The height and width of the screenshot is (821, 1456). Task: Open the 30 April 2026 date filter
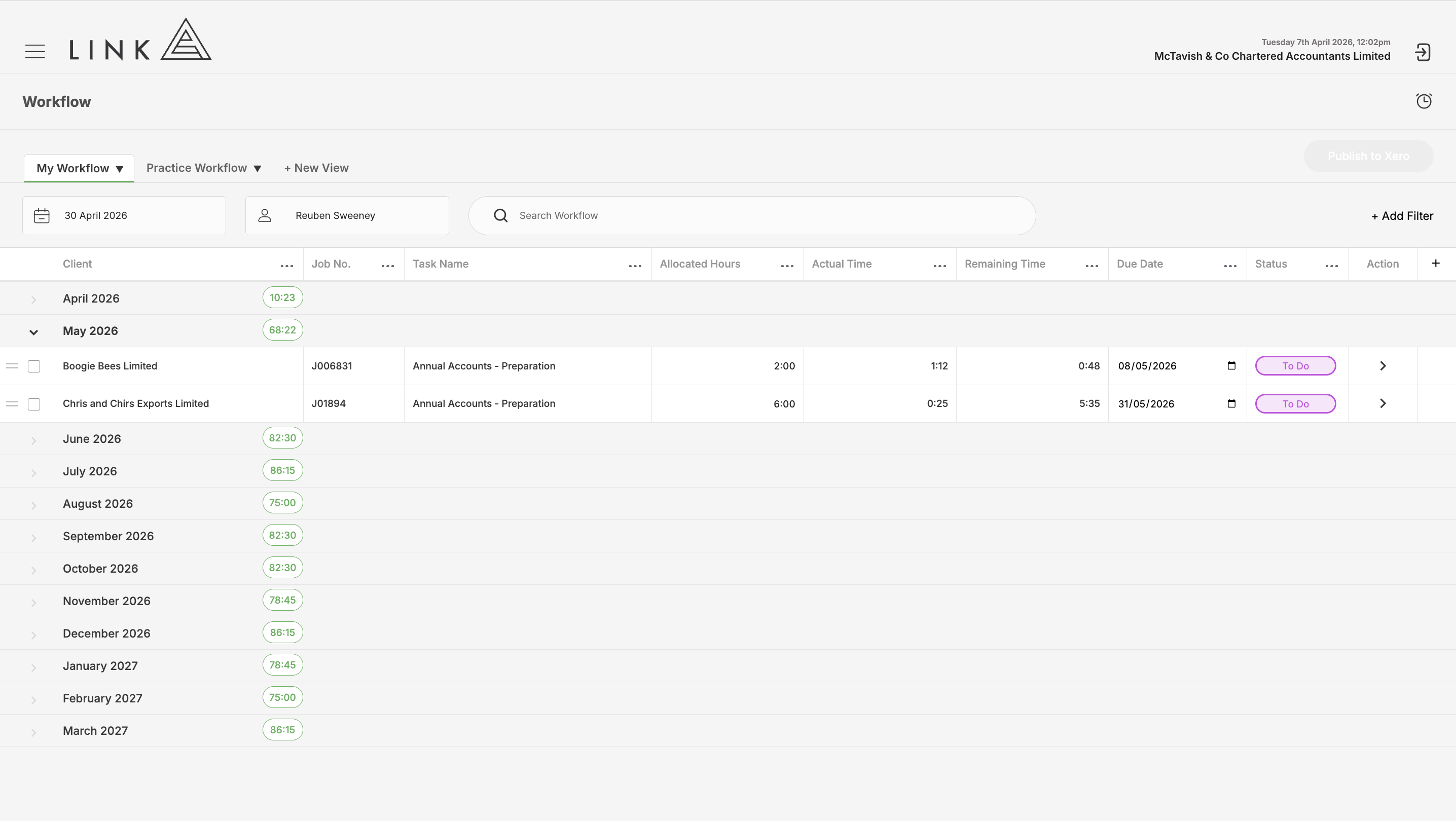coord(124,216)
